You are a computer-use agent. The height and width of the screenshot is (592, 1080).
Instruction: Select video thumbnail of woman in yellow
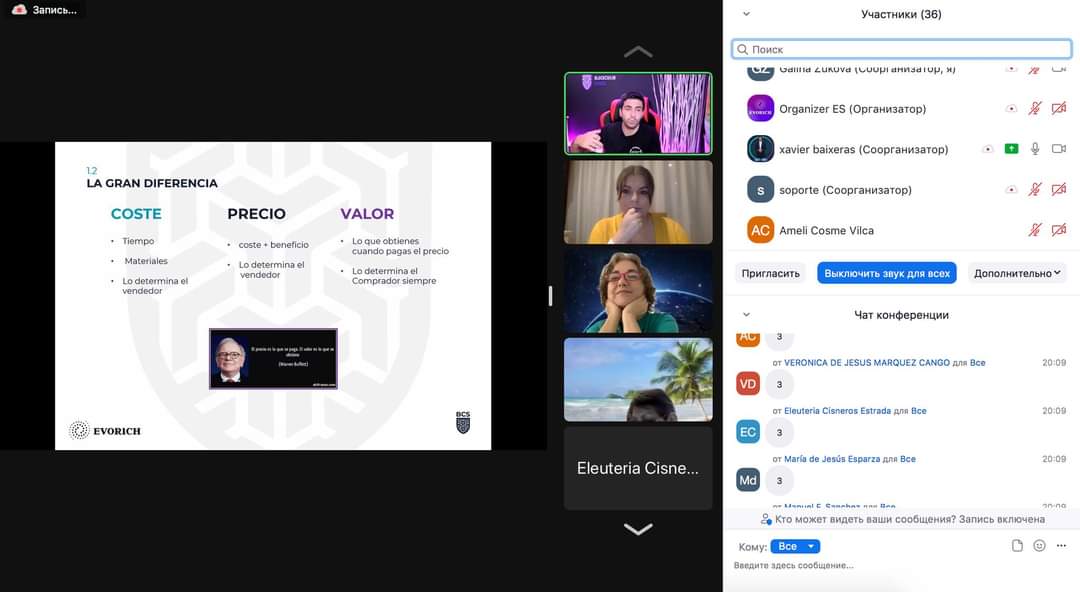coord(638,203)
